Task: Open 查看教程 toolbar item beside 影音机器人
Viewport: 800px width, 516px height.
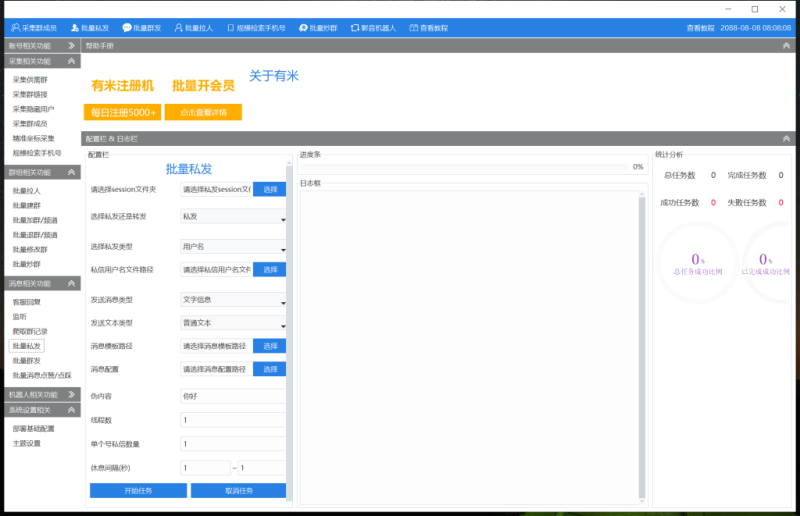Action: [x=429, y=28]
